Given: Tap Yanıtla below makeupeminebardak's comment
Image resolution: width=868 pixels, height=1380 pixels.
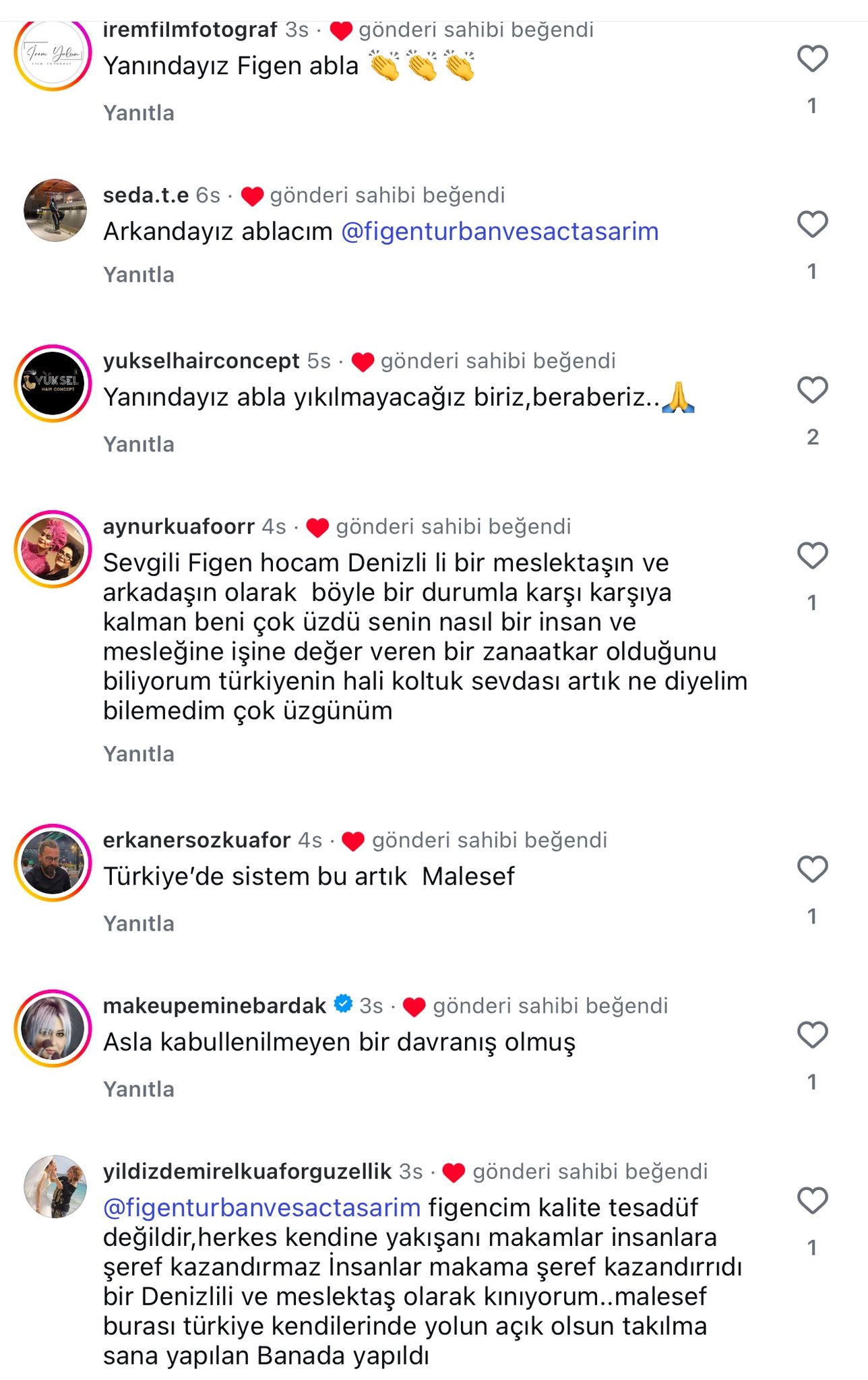Looking at the screenshot, I should coord(139,1090).
